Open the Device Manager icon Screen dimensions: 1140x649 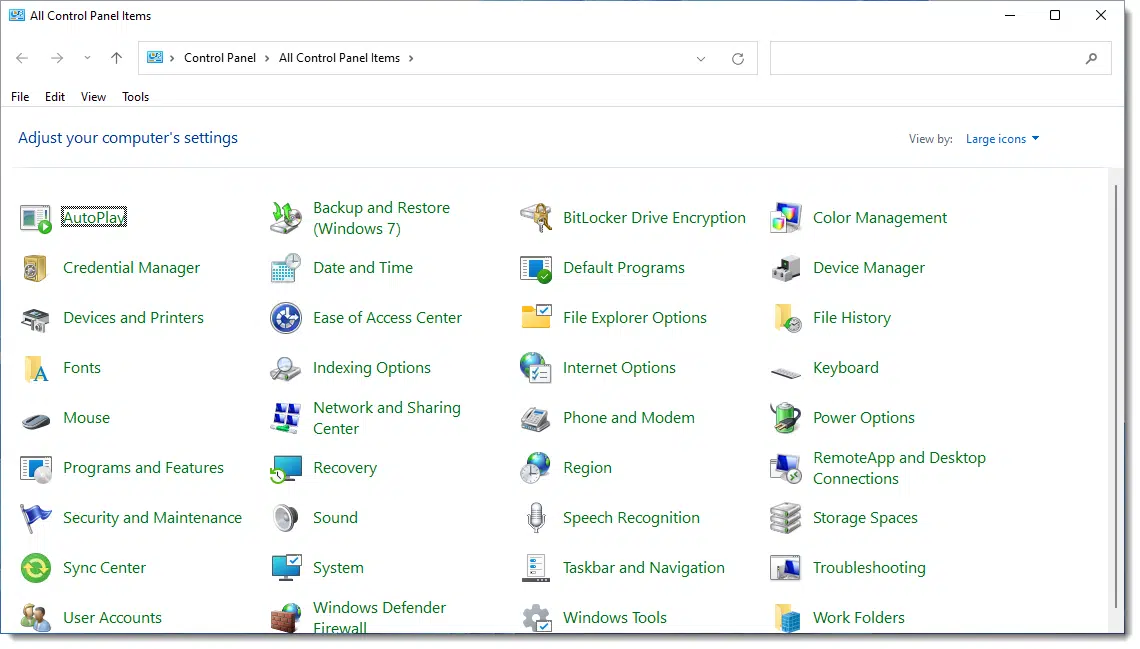[786, 268]
